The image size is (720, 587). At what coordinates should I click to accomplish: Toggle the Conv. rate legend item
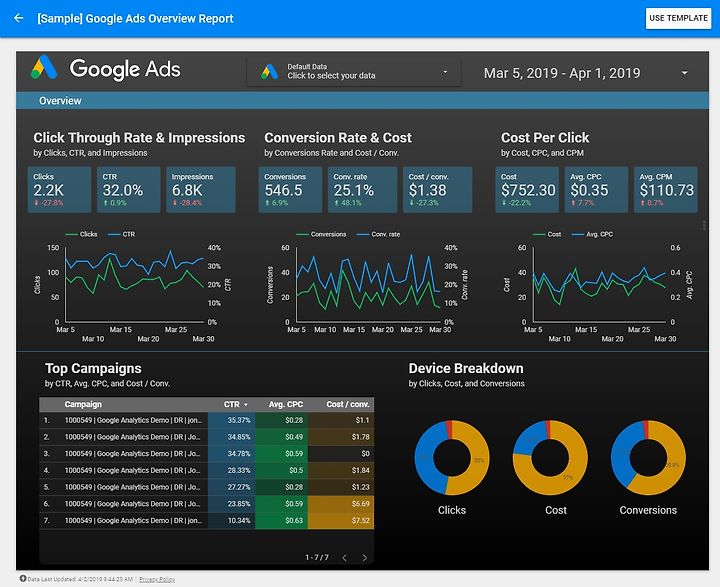click(x=378, y=234)
